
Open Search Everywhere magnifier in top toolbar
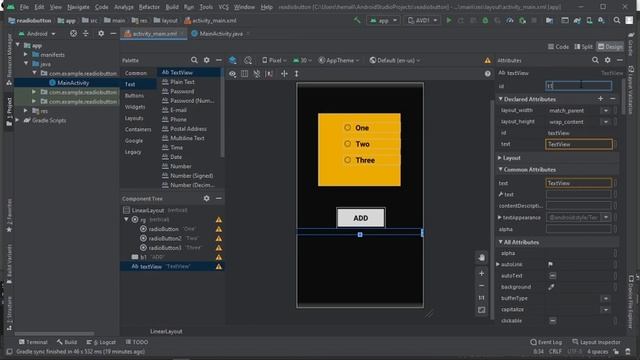point(617,20)
